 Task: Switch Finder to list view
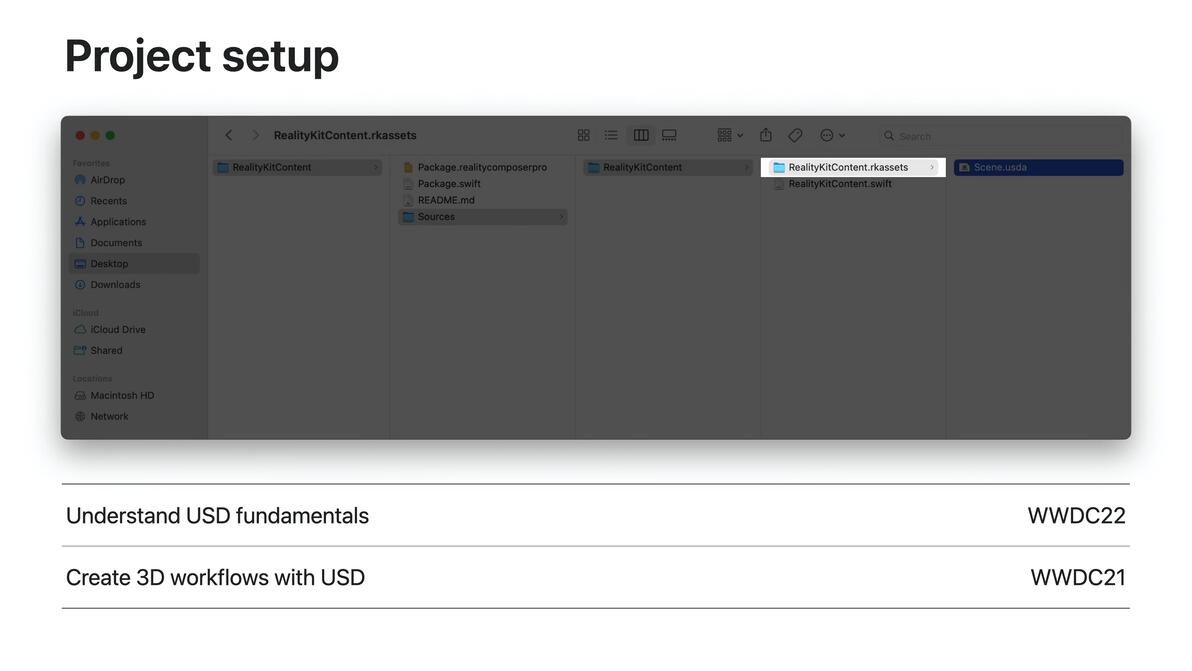pyautogui.click(x=611, y=135)
